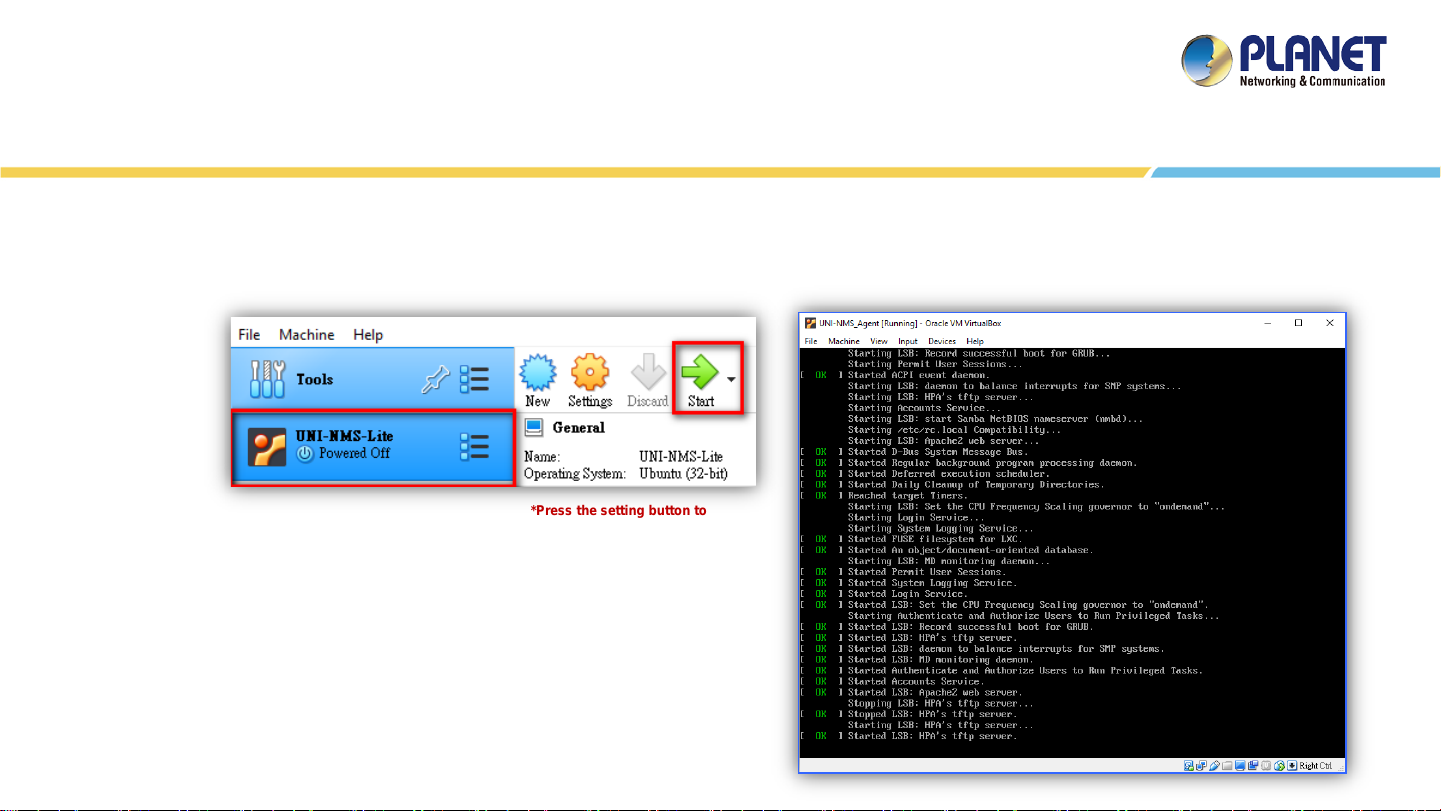Open File menu in running VM window
Screen dimensions: 1441x811
811,341
